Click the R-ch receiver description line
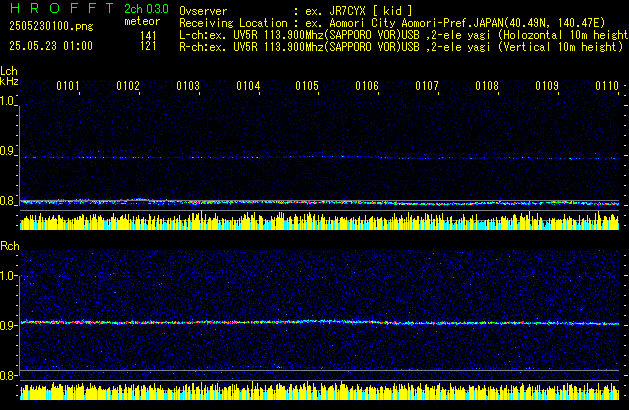Screen dimensions: 629x410 coord(401,47)
